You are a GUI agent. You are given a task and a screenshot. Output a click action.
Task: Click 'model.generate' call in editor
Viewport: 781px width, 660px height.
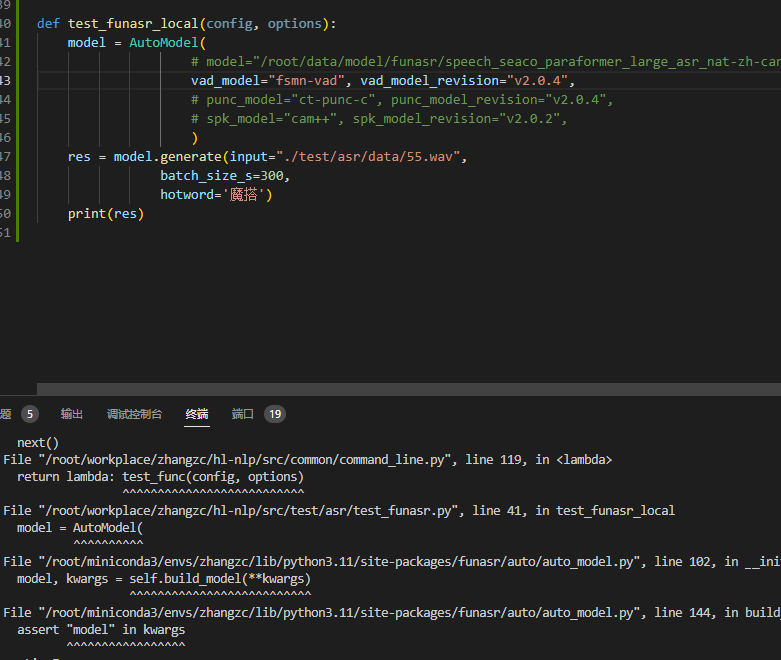pyautogui.click(x=167, y=157)
